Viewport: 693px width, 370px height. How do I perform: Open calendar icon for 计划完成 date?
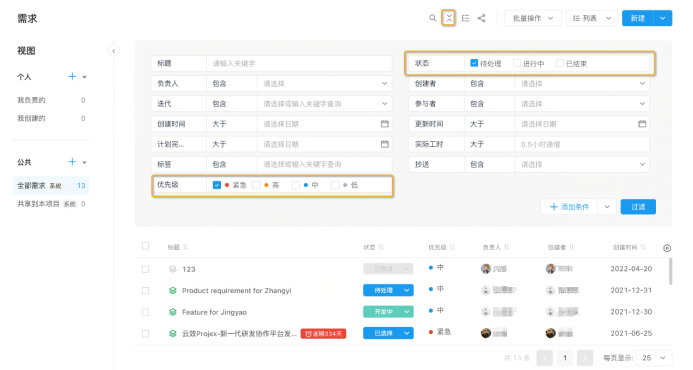pyautogui.click(x=385, y=144)
